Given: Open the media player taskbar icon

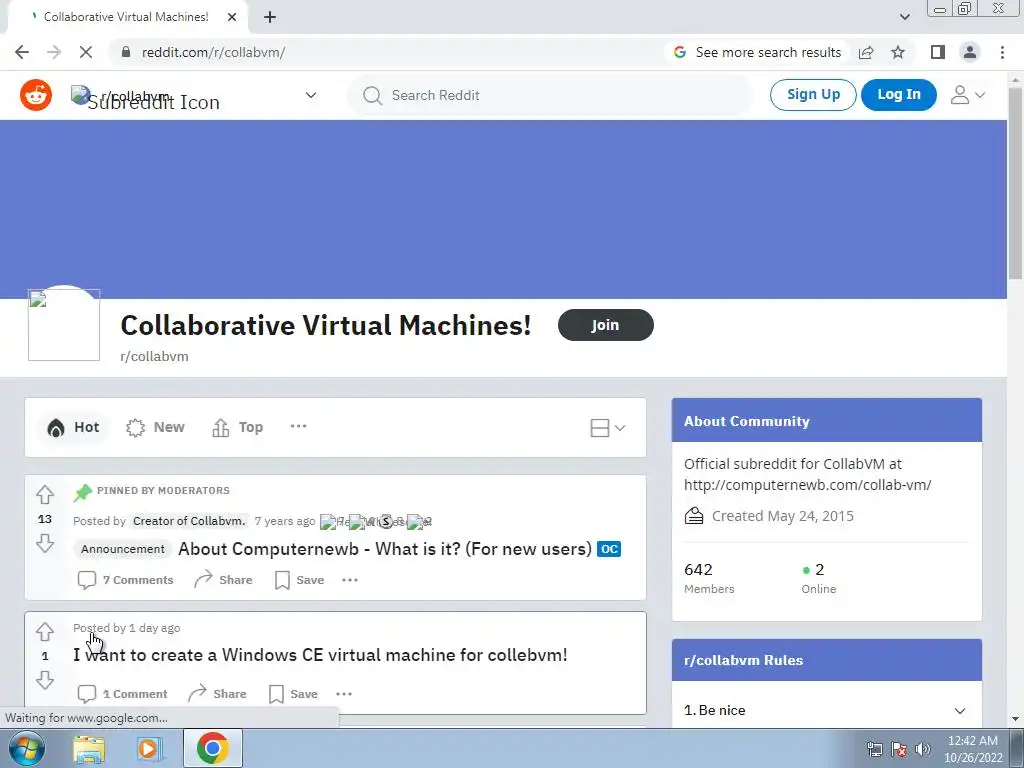Looking at the screenshot, I should (x=150, y=748).
